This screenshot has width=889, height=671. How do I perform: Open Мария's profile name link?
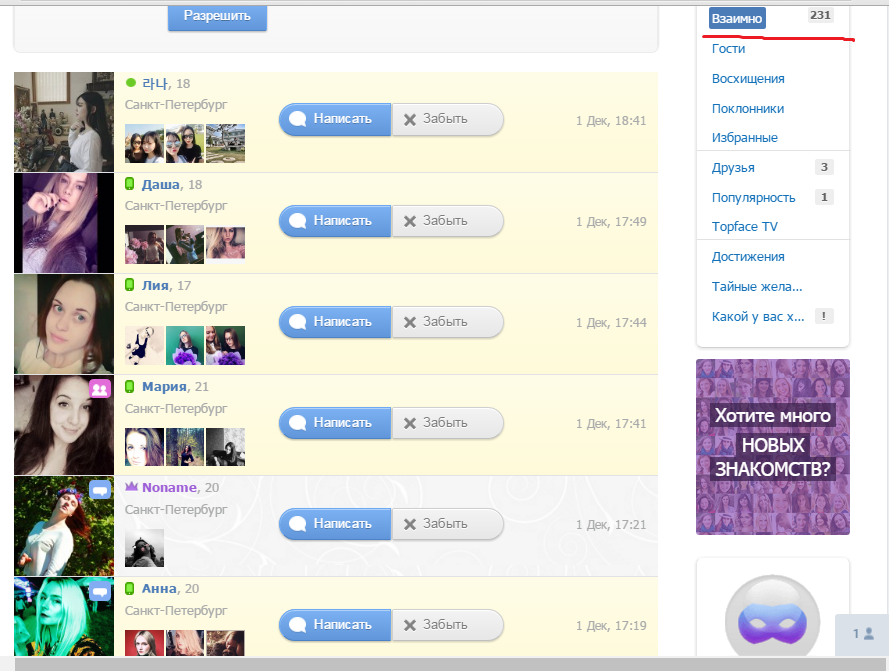click(x=164, y=387)
